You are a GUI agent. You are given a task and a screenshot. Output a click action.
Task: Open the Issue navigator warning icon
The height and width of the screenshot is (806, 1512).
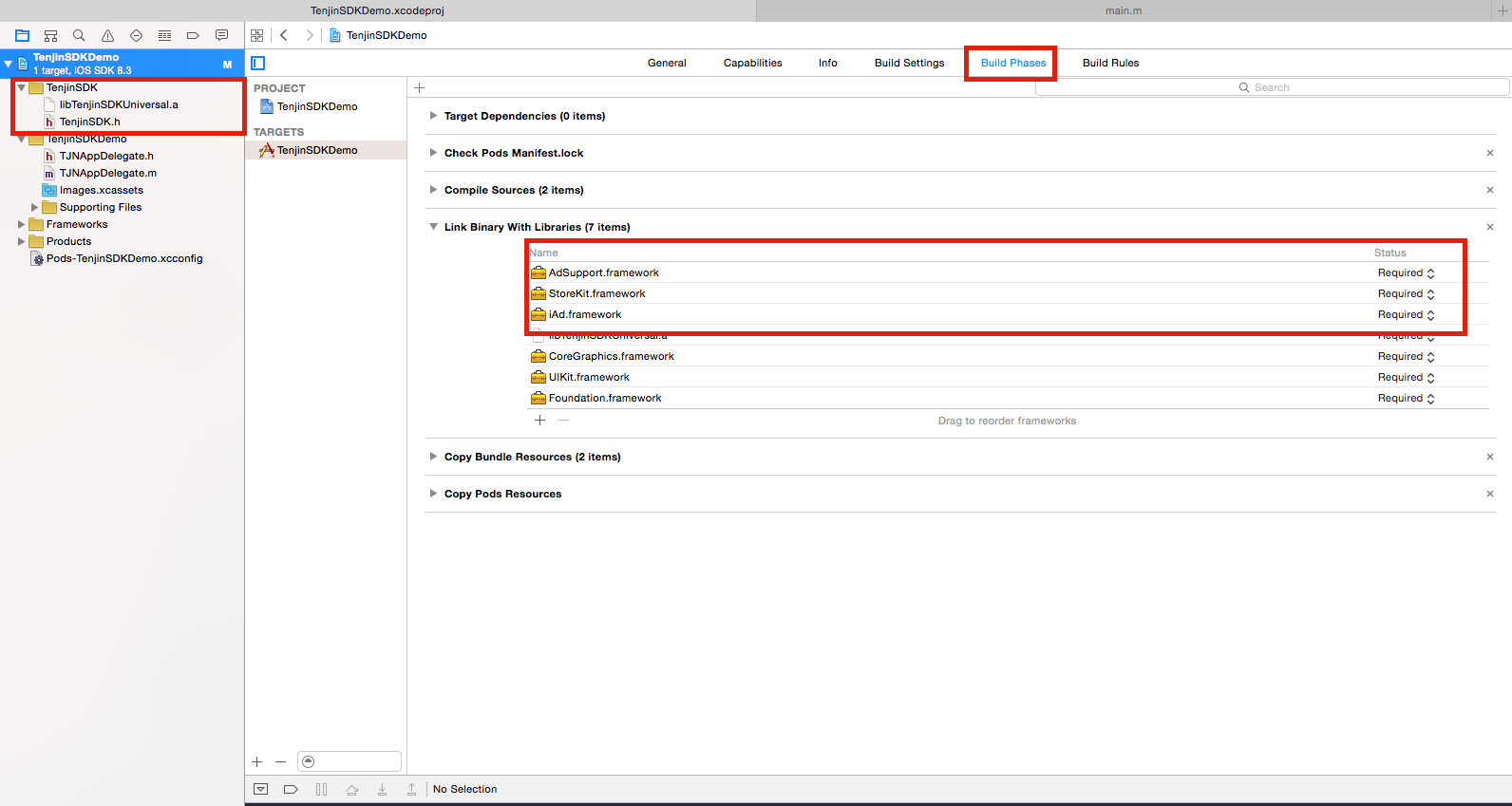click(108, 35)
